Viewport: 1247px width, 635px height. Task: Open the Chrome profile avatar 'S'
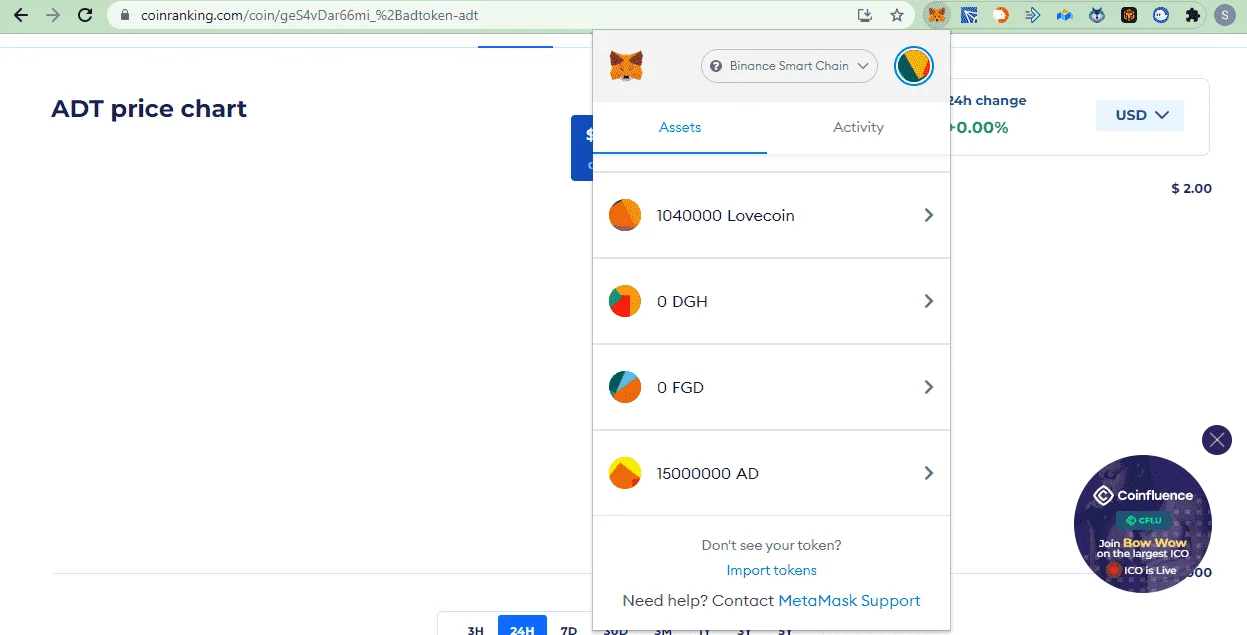(1225, 15)
